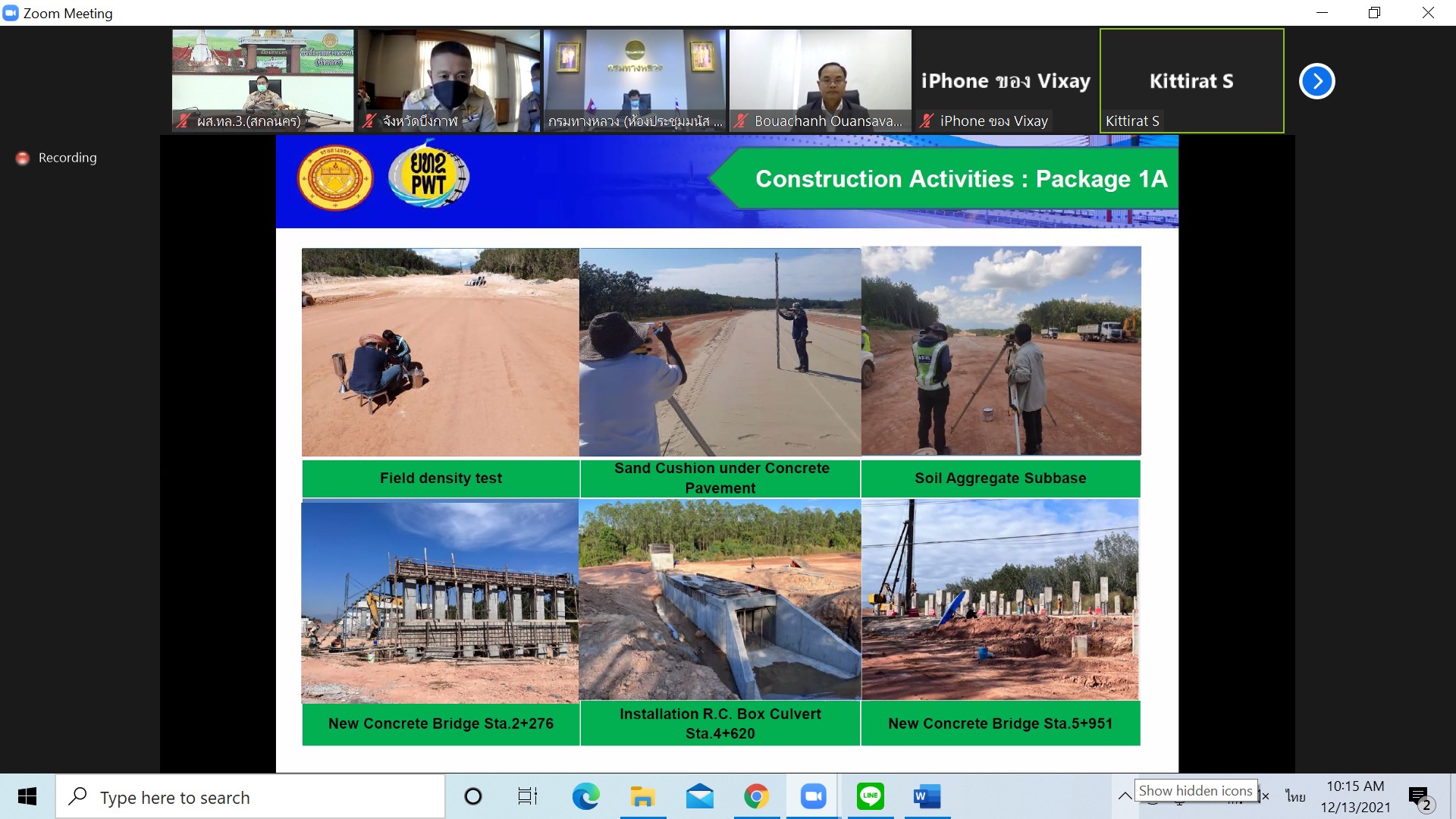The width and height of the screenshot is (1456, 819).
Task: Expand the hidden tray icons chevron
Action: (x=1125, y=796)
